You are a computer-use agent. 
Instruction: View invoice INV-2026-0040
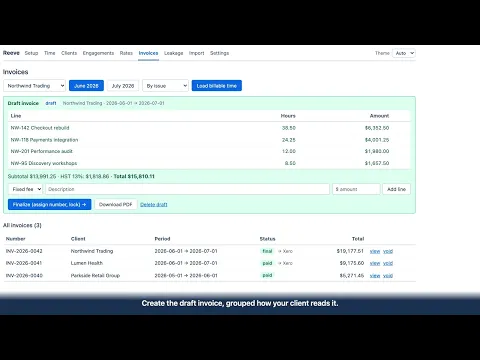coord(375,275)
